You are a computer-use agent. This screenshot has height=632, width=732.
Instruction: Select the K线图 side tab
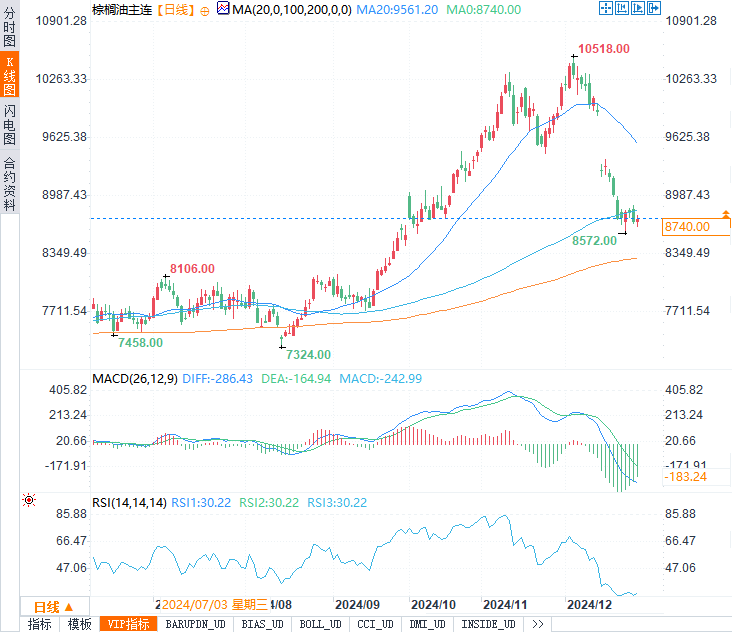[x=9, y=76]
